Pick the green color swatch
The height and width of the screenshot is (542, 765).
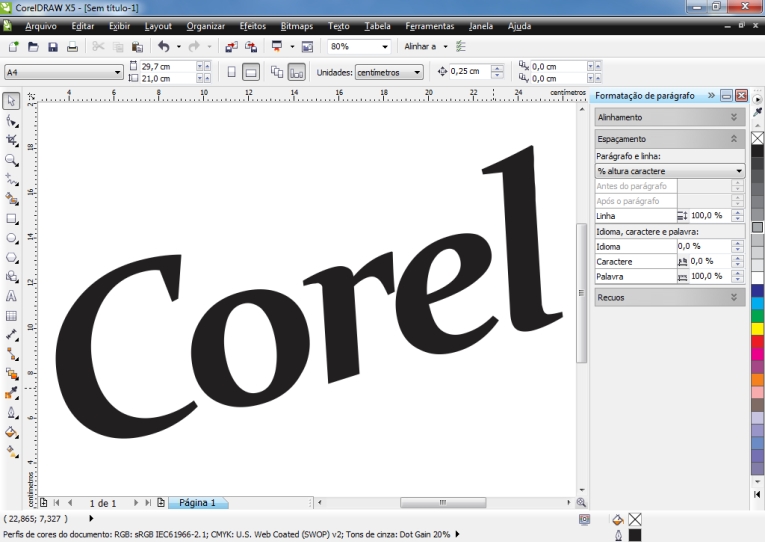tap(757, 316)
